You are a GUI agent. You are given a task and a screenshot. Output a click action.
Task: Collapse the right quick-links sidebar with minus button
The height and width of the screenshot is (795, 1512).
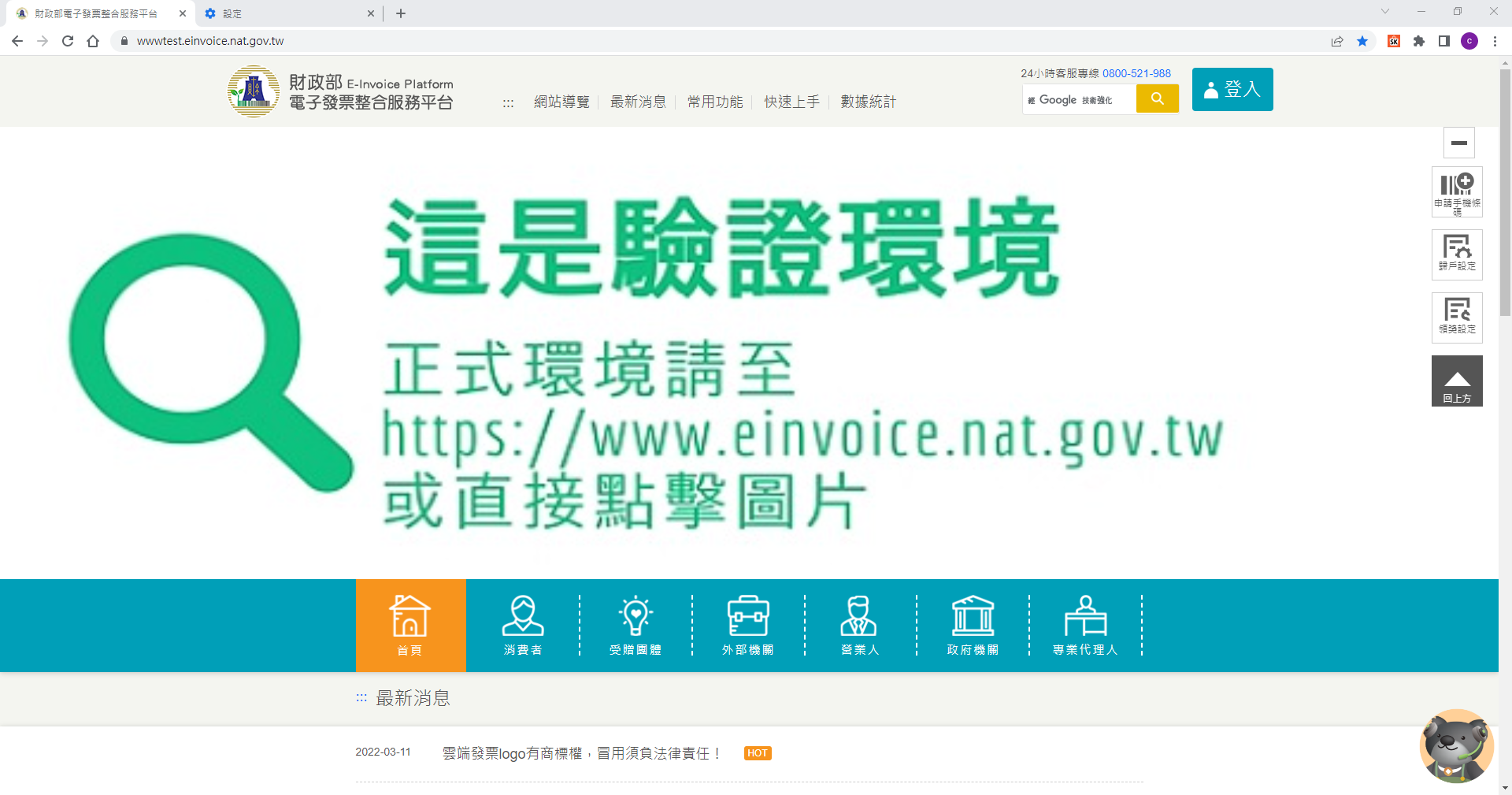point(1458,143)
